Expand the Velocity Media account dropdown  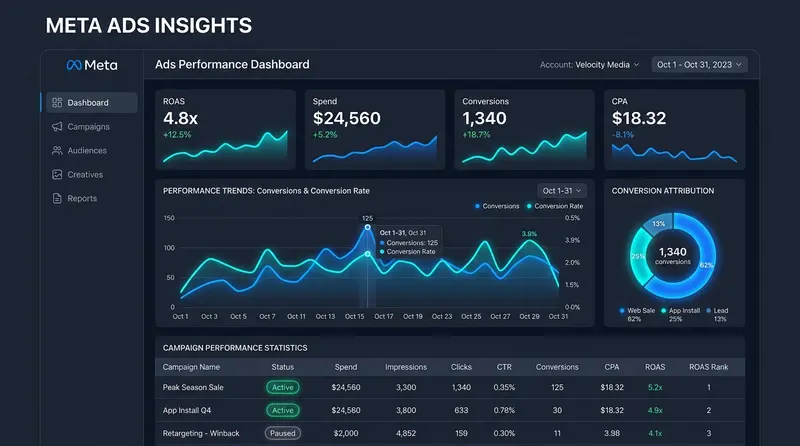pos(590,65)
